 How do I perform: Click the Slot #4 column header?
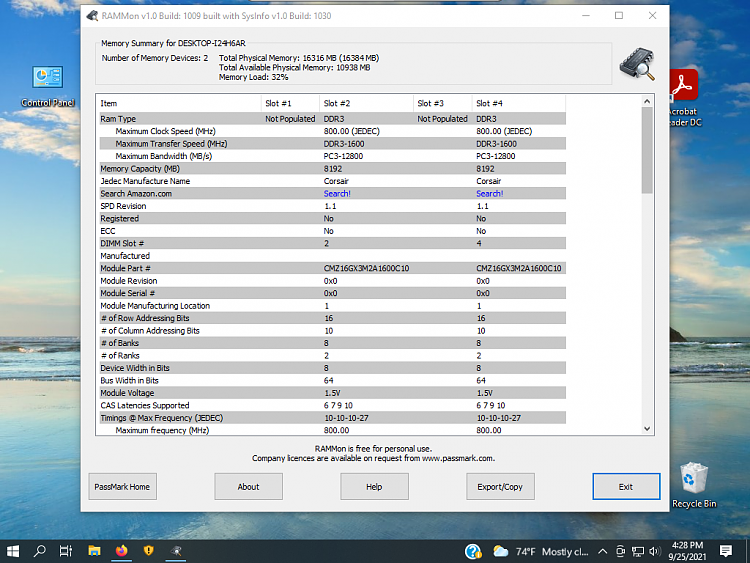coord(519,103)
